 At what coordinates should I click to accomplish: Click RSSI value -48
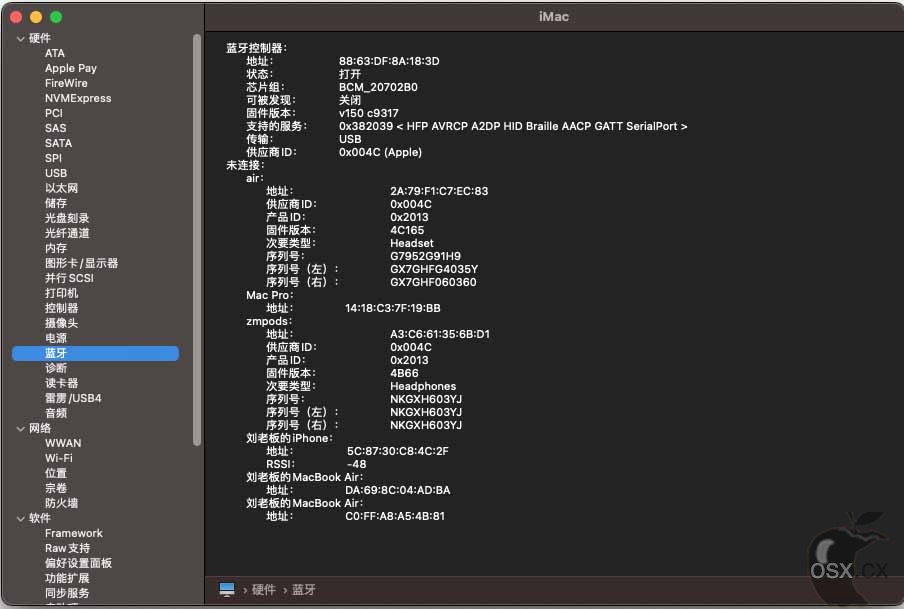[356, 464]
